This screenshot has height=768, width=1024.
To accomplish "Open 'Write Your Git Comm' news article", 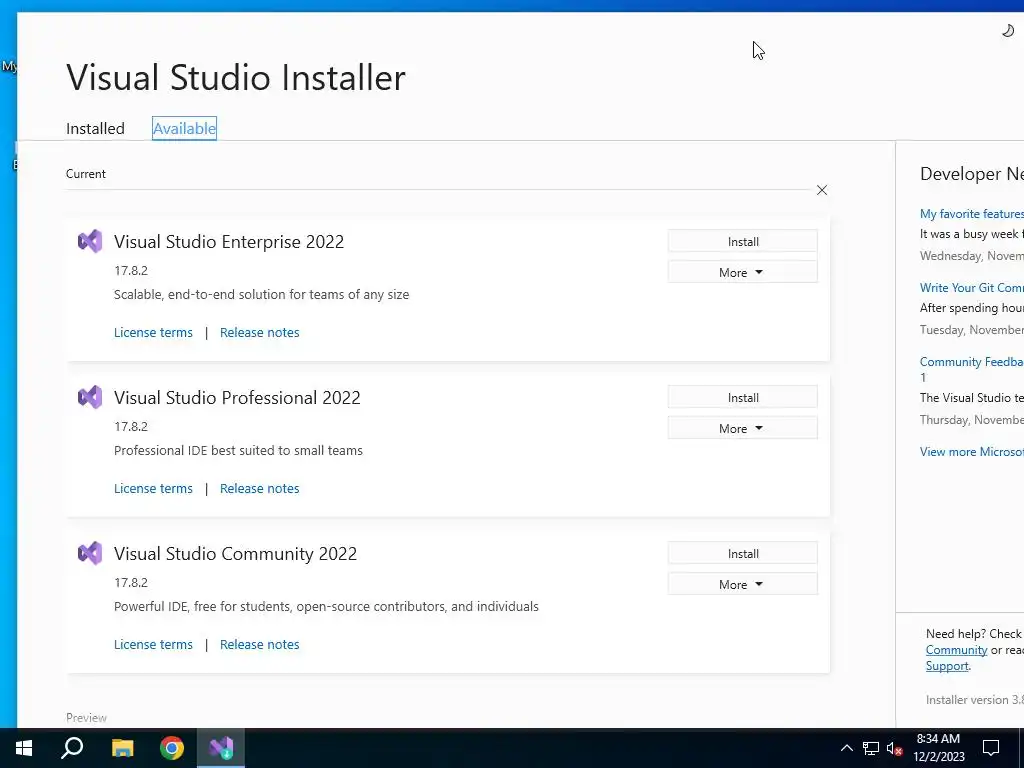I will pos(972,287).
